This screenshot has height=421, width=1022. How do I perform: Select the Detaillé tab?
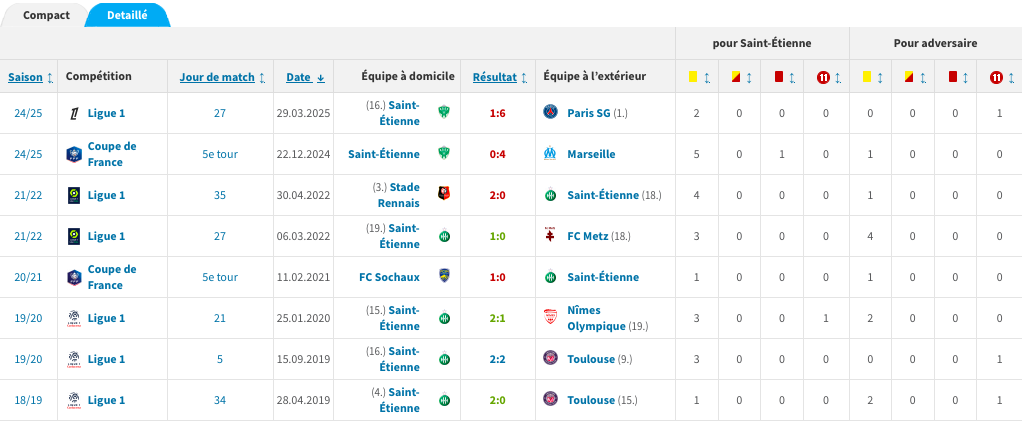127,16
